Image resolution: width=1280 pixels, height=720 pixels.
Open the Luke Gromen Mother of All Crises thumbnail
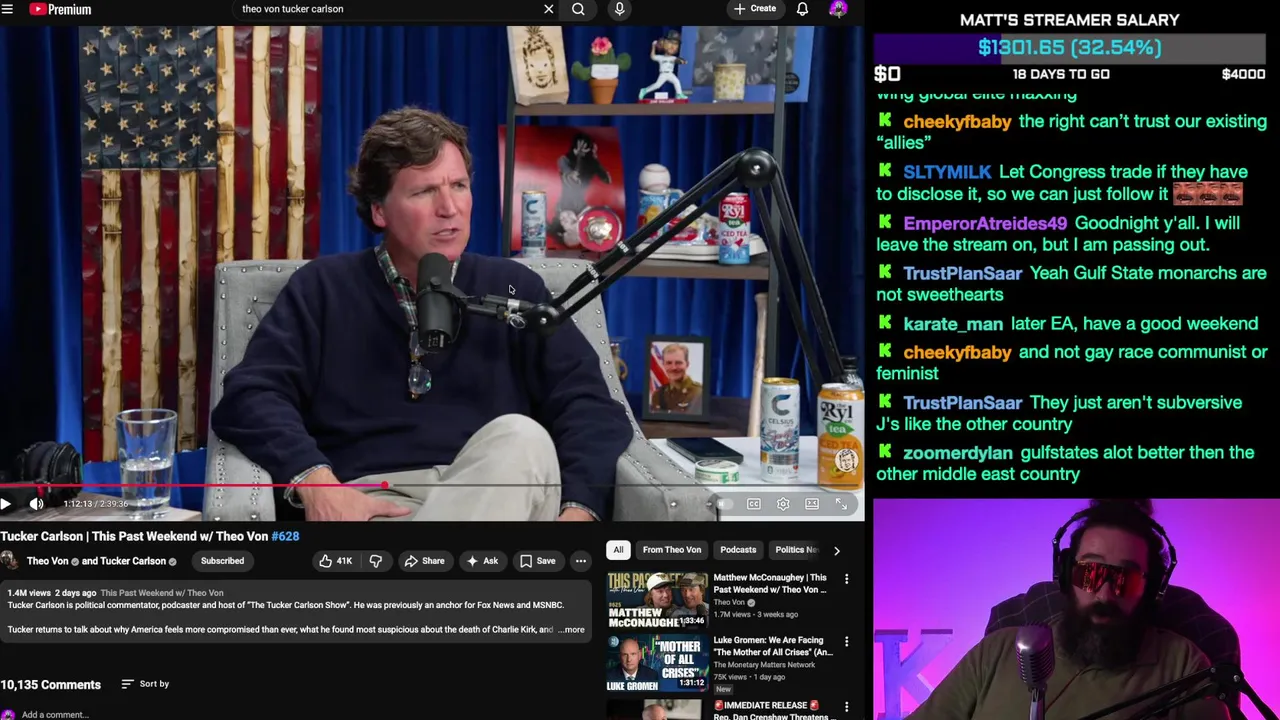pos(657,663)
